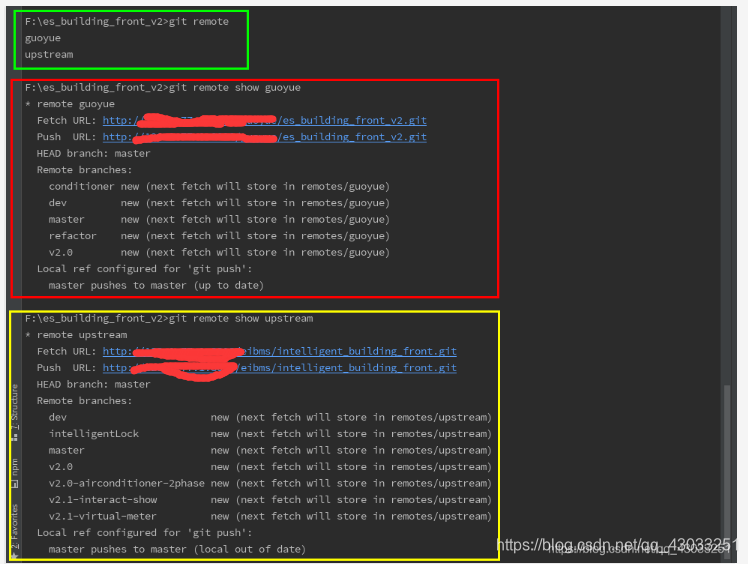Click the 'dev' branch line under remotes/guoyue

click(x=219, y=203)
